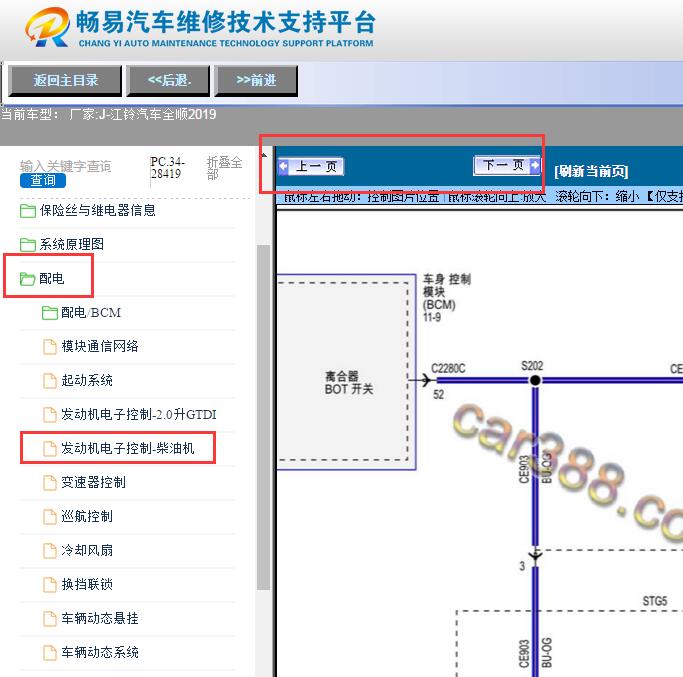Open 系统原理图 tree entry
This screenshot has height=677, width=683.
click(x=72, y=244)
